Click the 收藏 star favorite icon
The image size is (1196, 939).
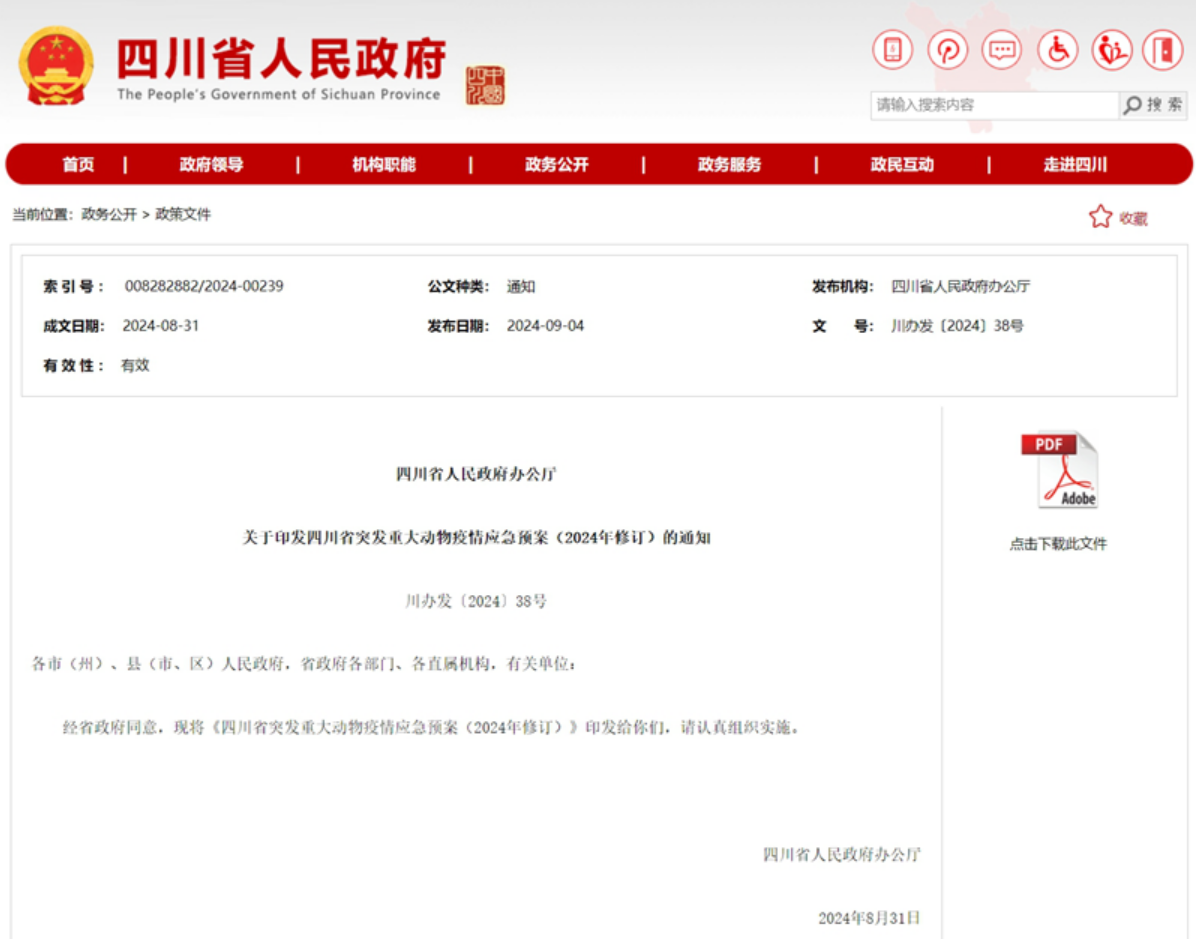(1101, 215)
